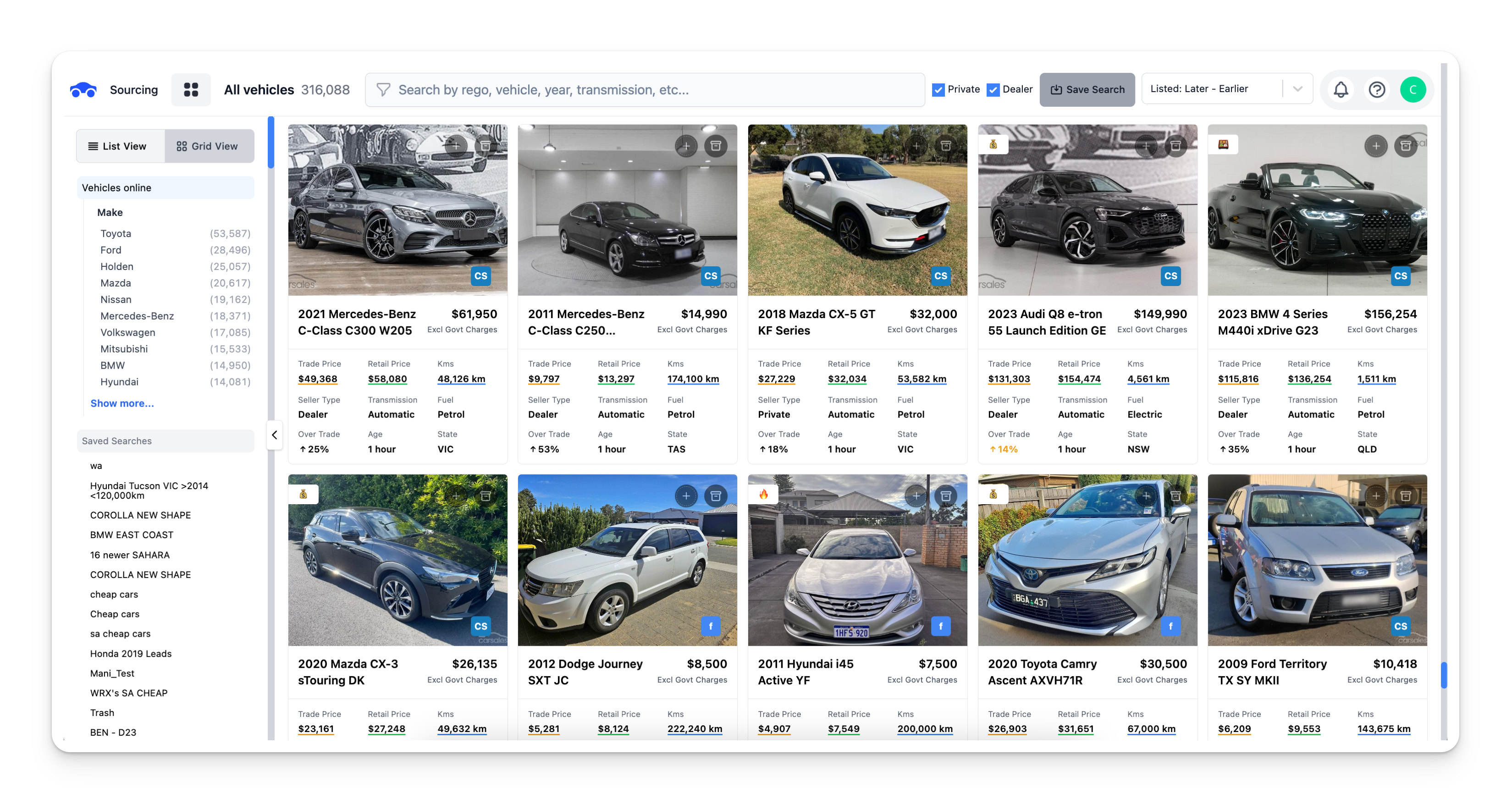Open the help question mark icon
The width and height of the screenshot is (1512, 804).
[x=1376, y=90]
